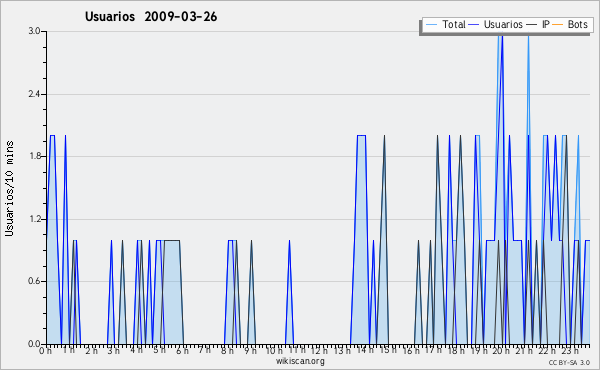Click the 19 h x-axis label
600x370 pixels.
pyautogui.click(x=478, y=351)
